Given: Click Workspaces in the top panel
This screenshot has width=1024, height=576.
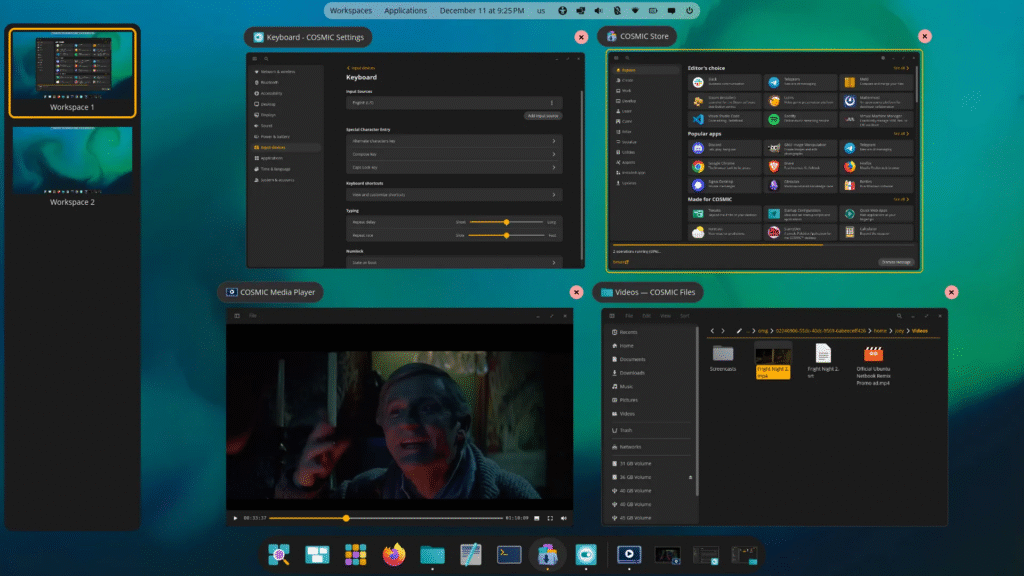Looking at the screenshot, I should point(350,10).
